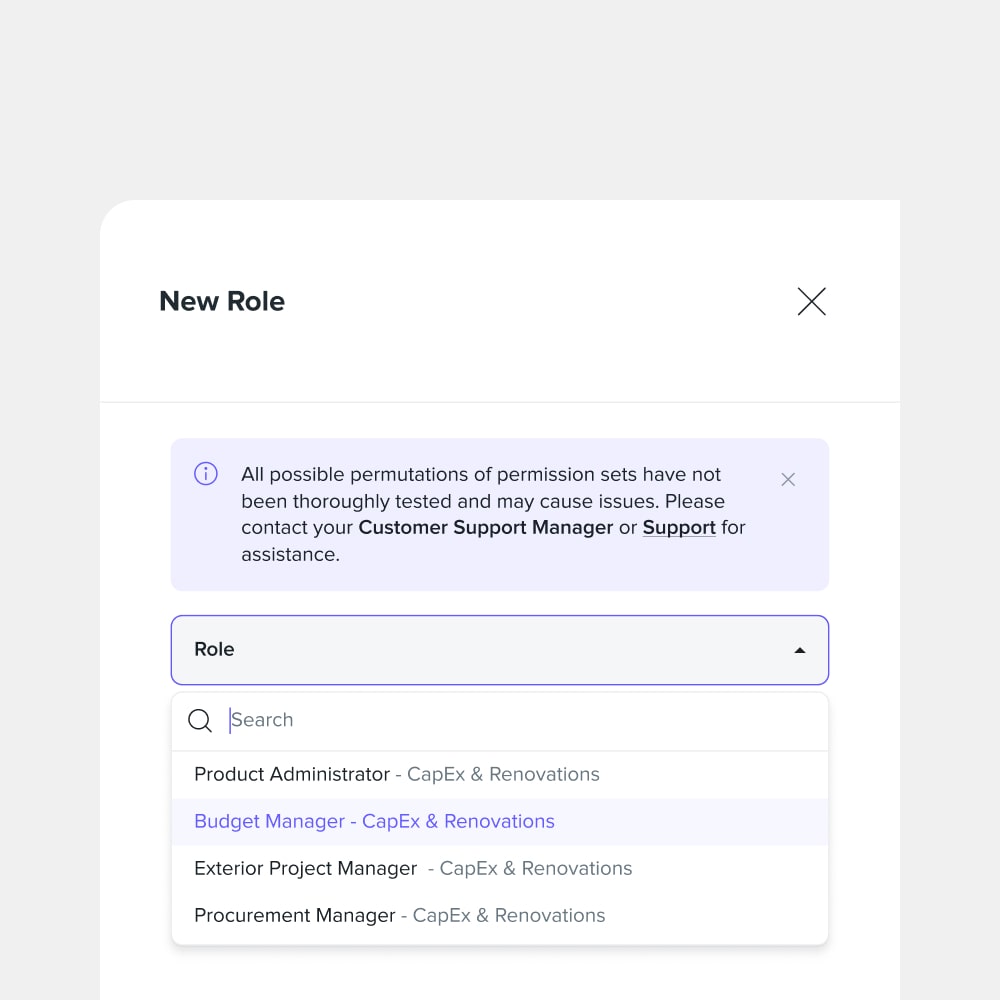The image size is (1000, 1000).
Task: Click the warning text starting 'All possible permutations'
Action: coord(492,514)
